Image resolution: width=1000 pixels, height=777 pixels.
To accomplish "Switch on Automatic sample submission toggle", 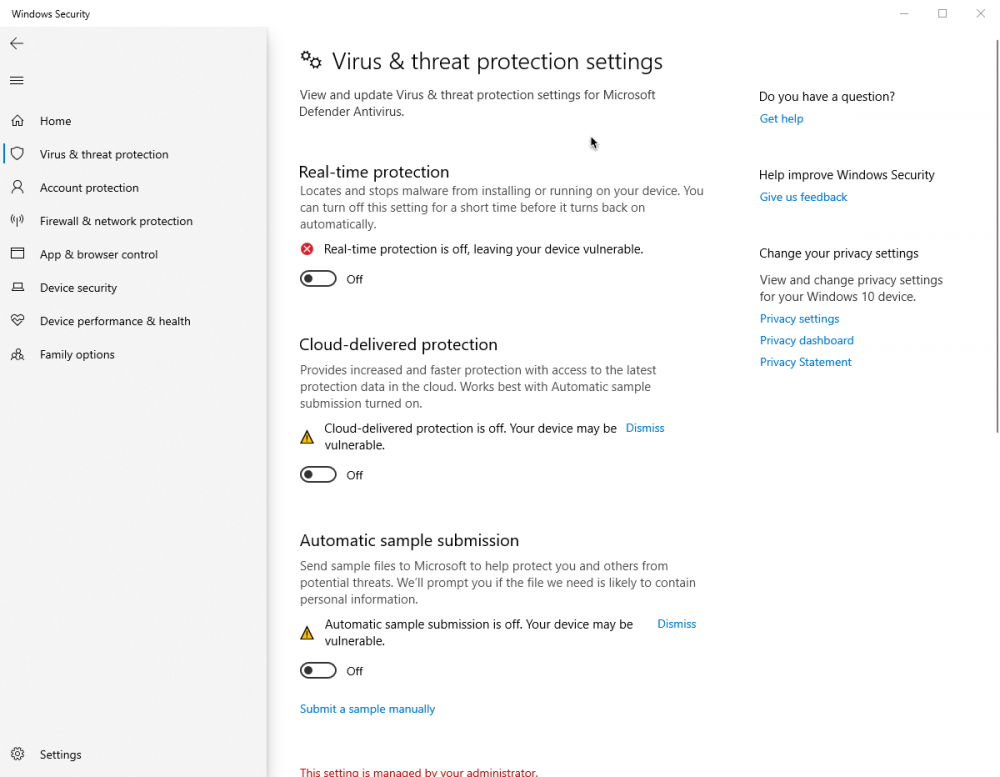I will point(318,671).
